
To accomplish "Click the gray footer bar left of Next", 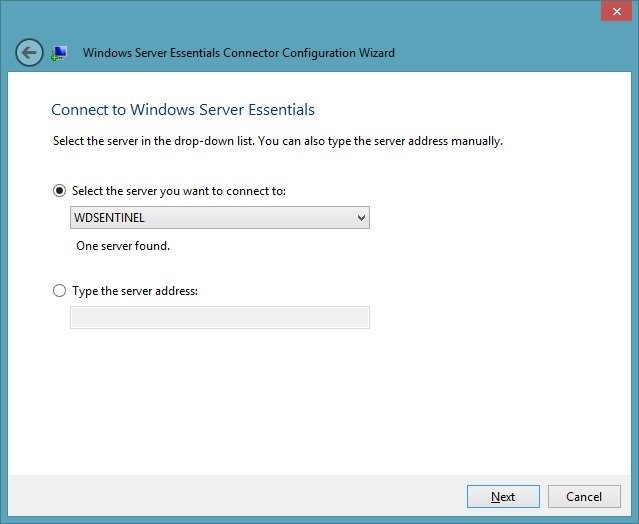I will [236, 495].
